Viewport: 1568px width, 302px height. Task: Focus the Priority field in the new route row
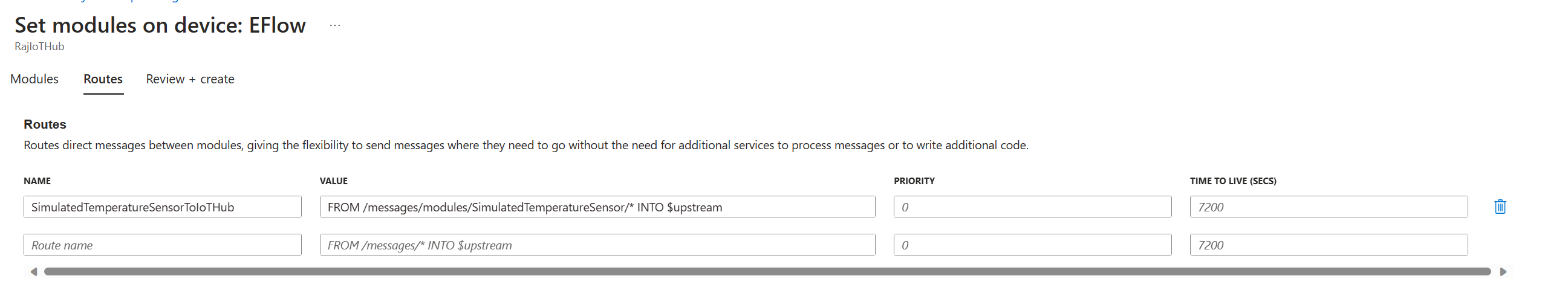(x=1032, y=245)
